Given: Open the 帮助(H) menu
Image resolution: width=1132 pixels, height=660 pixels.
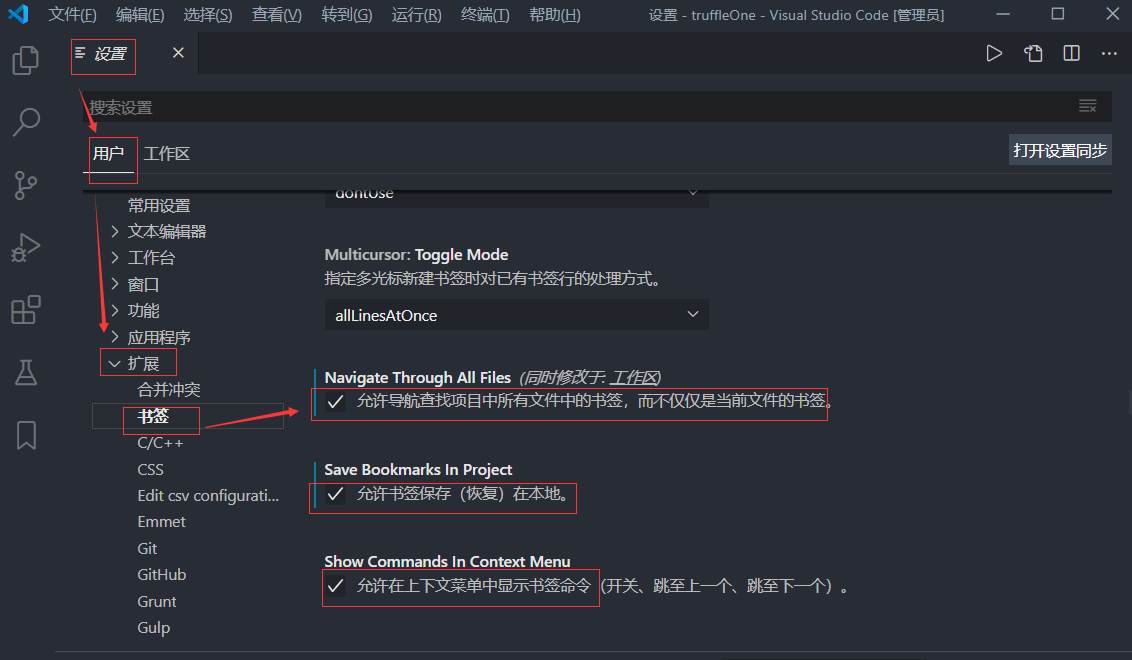Looking at the screenshot, I should 554,14.
